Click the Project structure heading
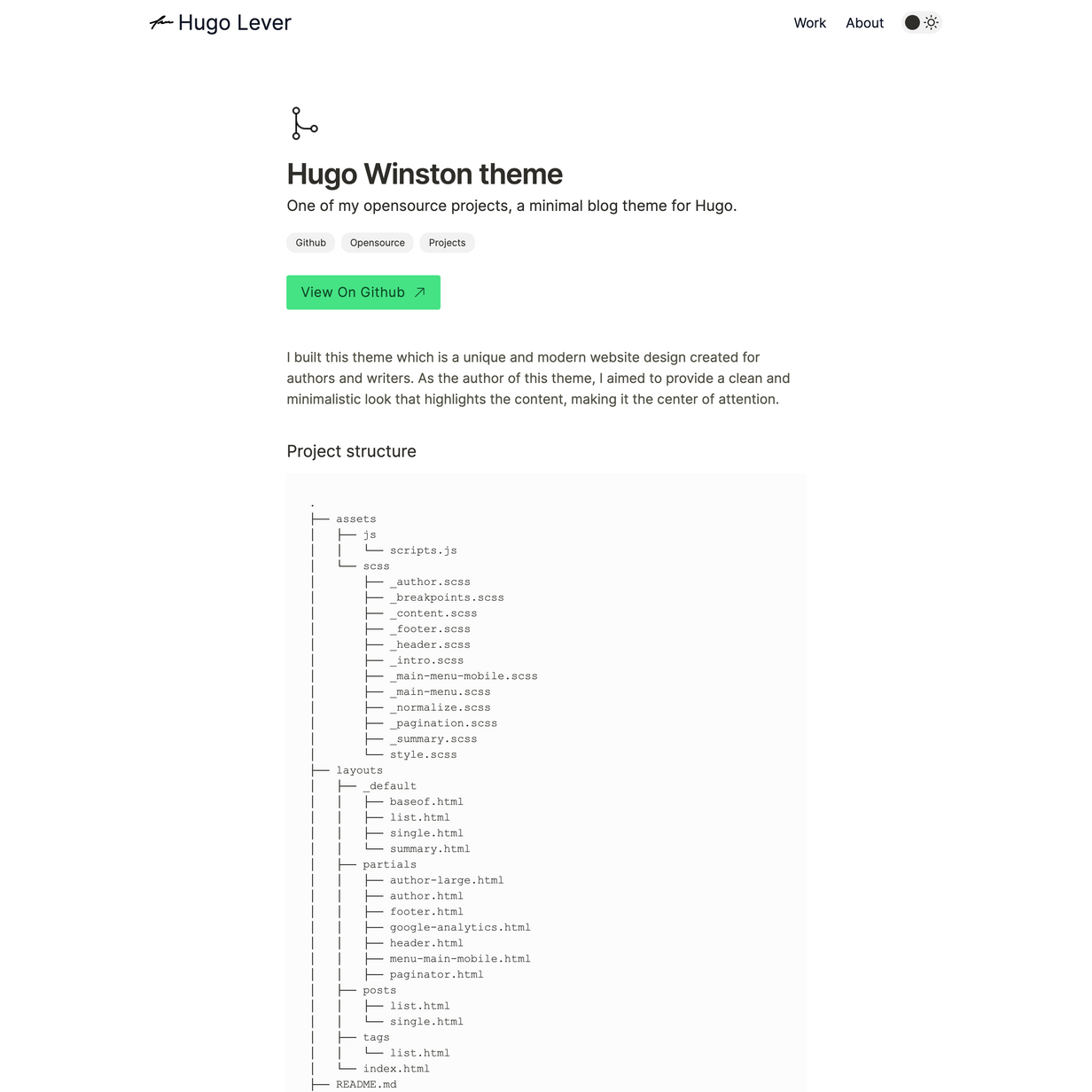 point(352,451)
